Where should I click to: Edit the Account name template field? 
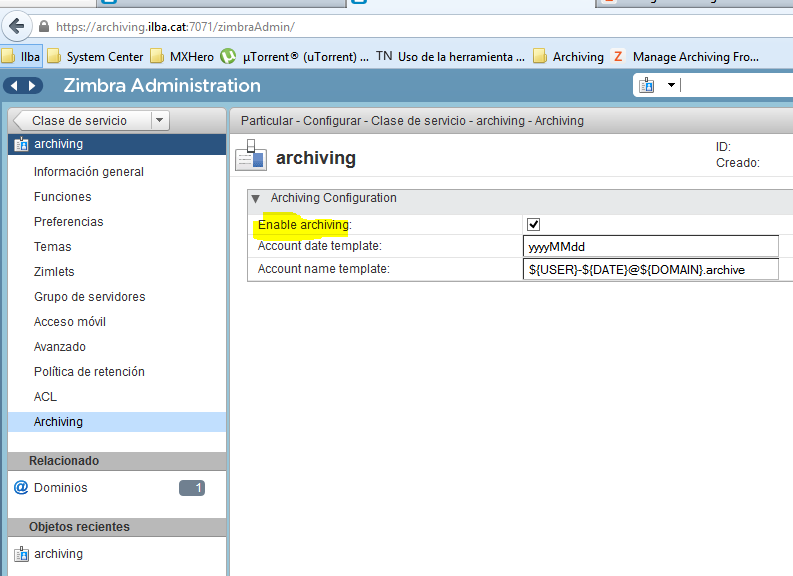(x=650, y=269)
